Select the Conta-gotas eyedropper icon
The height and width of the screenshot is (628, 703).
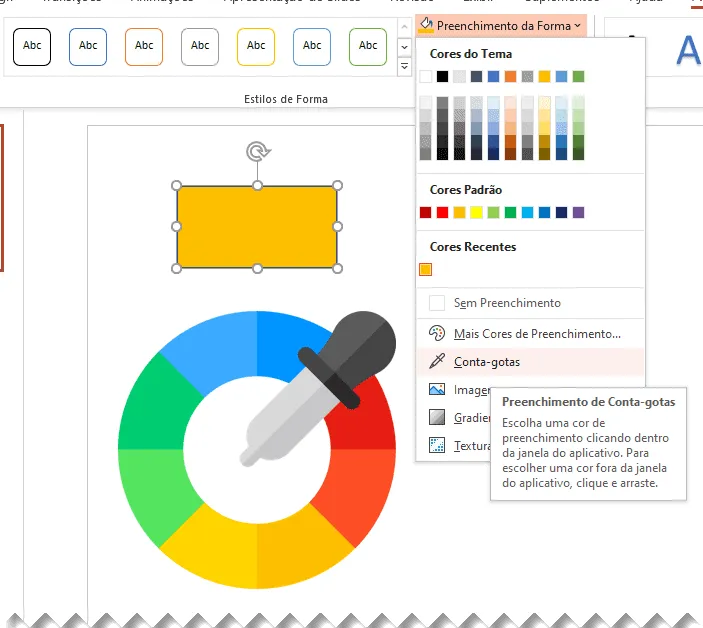coord(437,361)
